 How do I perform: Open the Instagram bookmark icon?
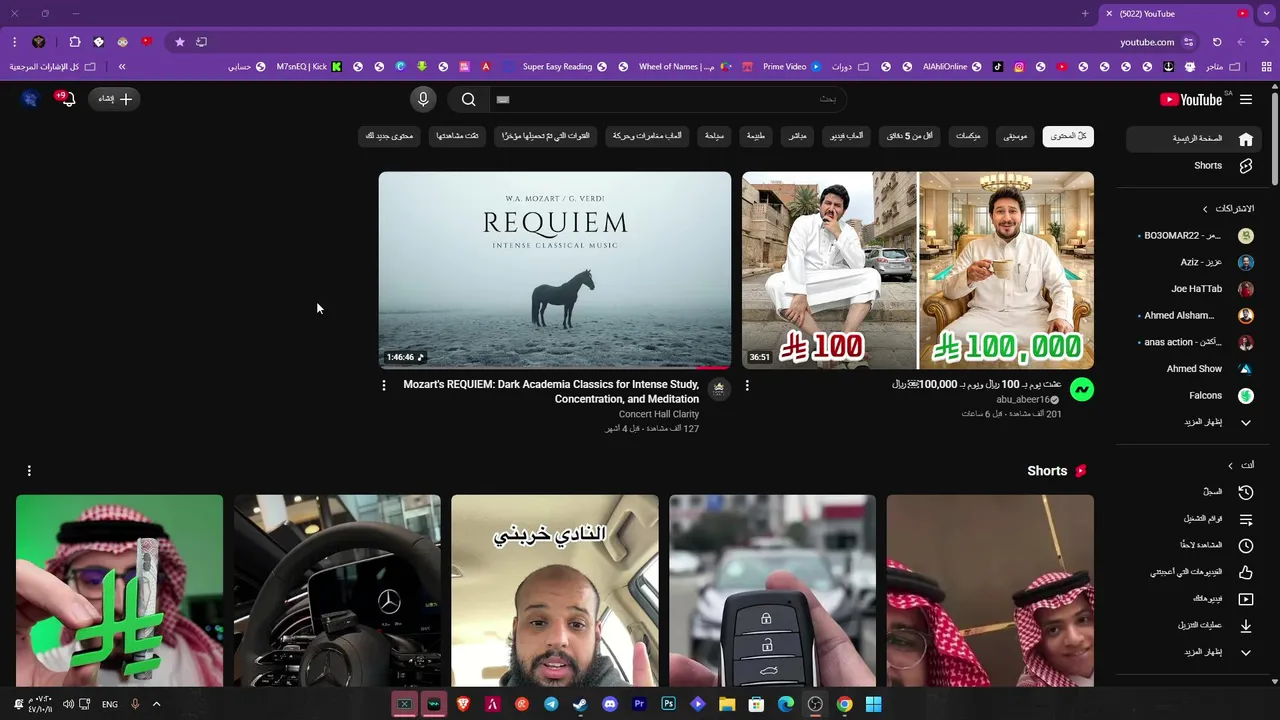click(1019, 67)
